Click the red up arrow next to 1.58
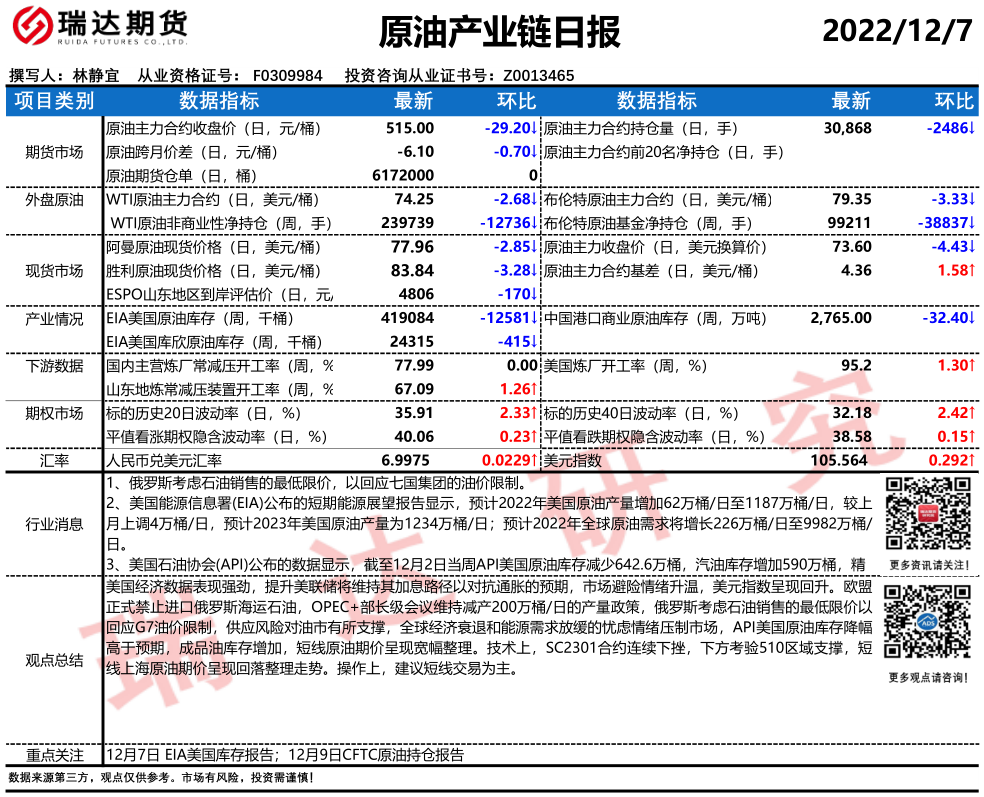The image size is (984, 797). pos(971,271)
